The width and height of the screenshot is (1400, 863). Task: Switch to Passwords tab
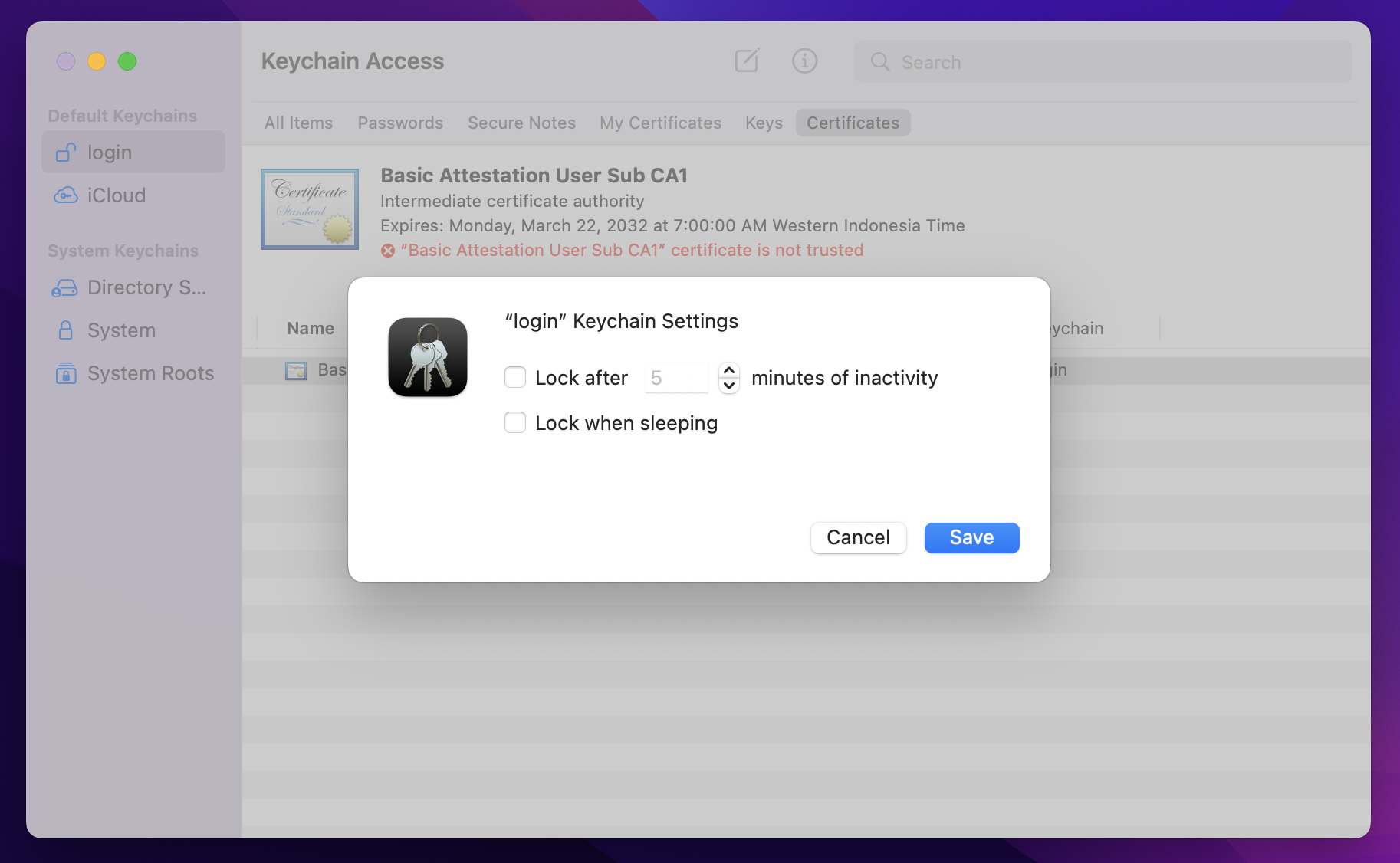pos(400,123)
